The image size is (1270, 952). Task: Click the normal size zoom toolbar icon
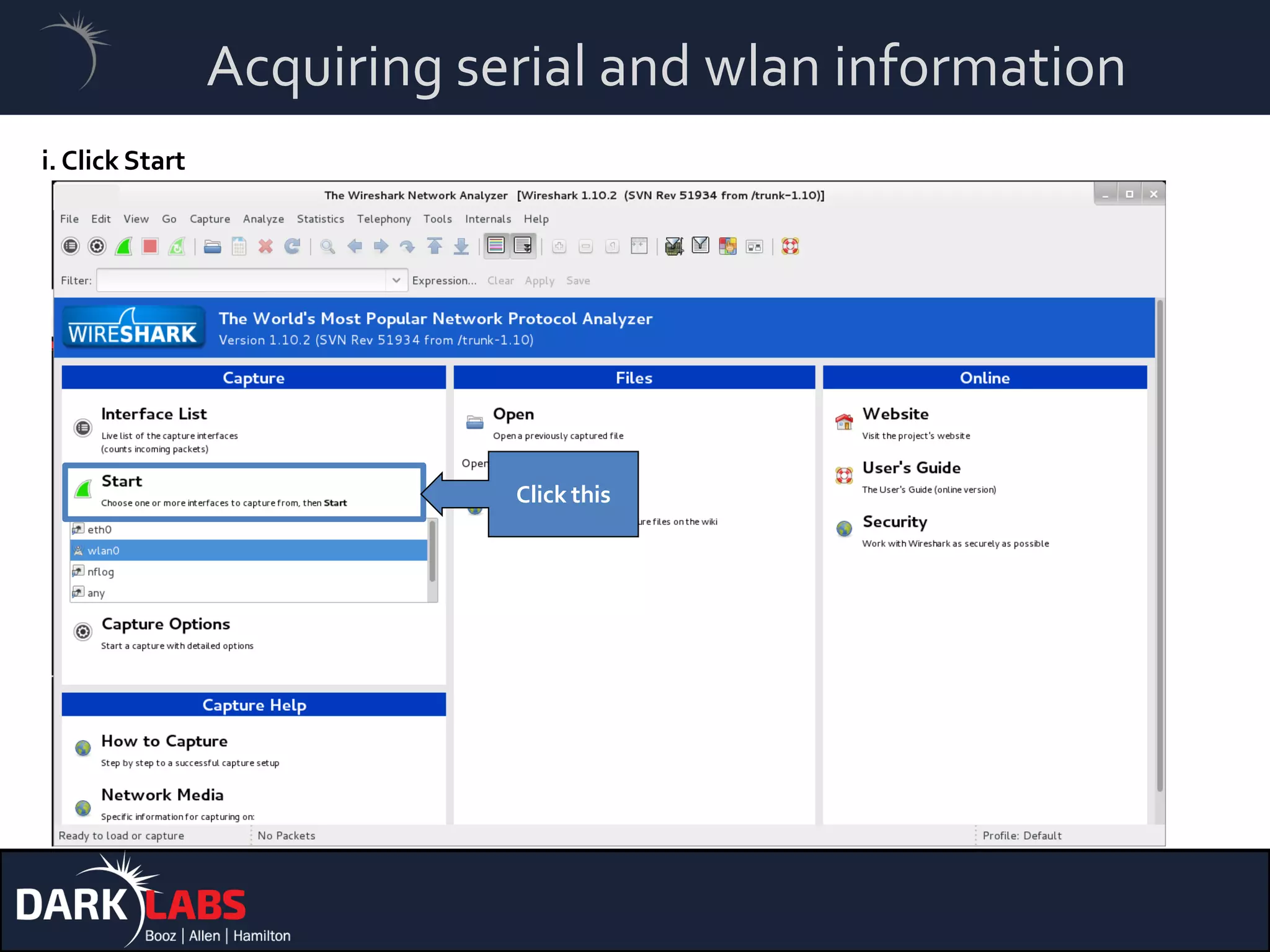(x=612, y=246)
